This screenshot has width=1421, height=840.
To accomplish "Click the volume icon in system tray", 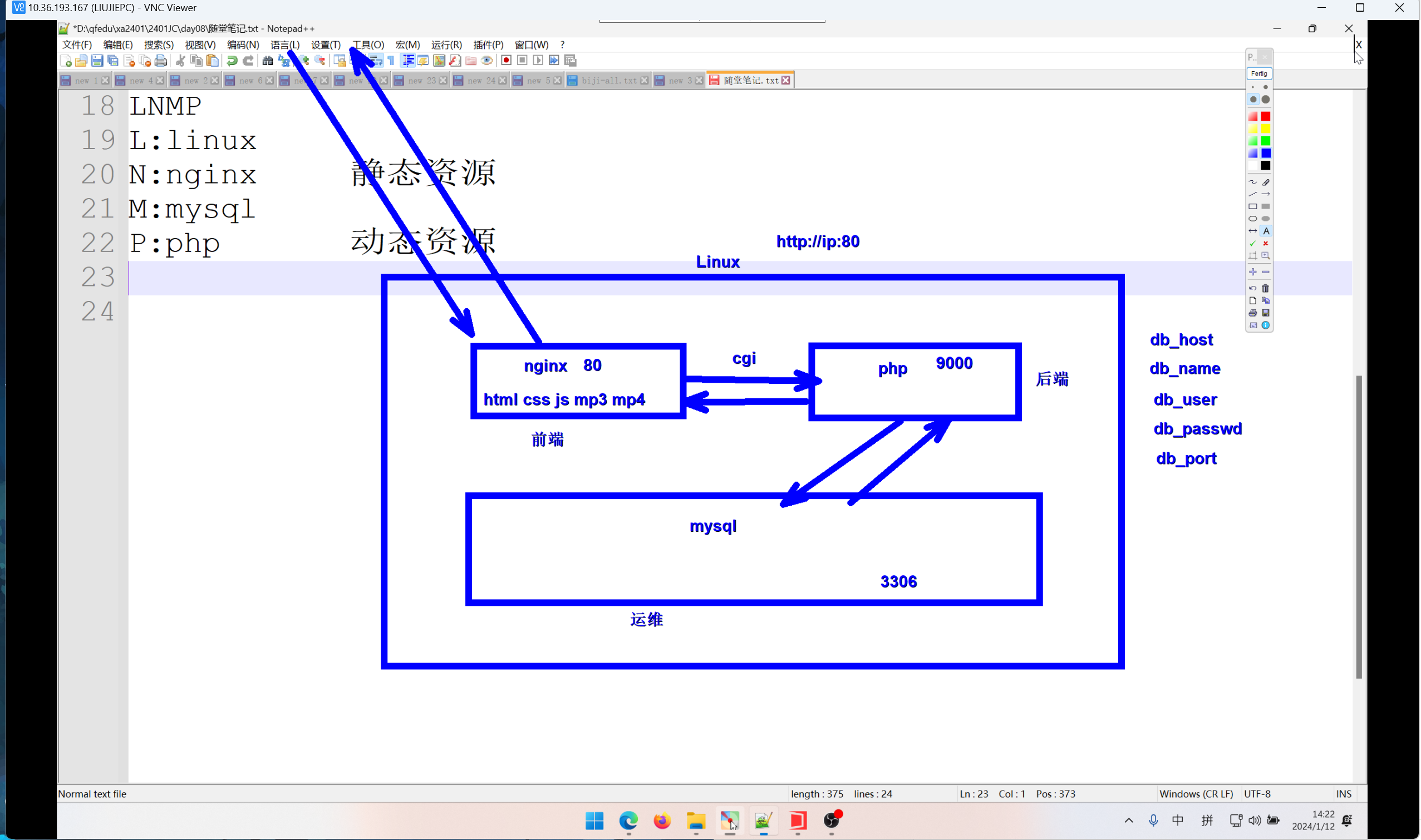I will 1254,821.
